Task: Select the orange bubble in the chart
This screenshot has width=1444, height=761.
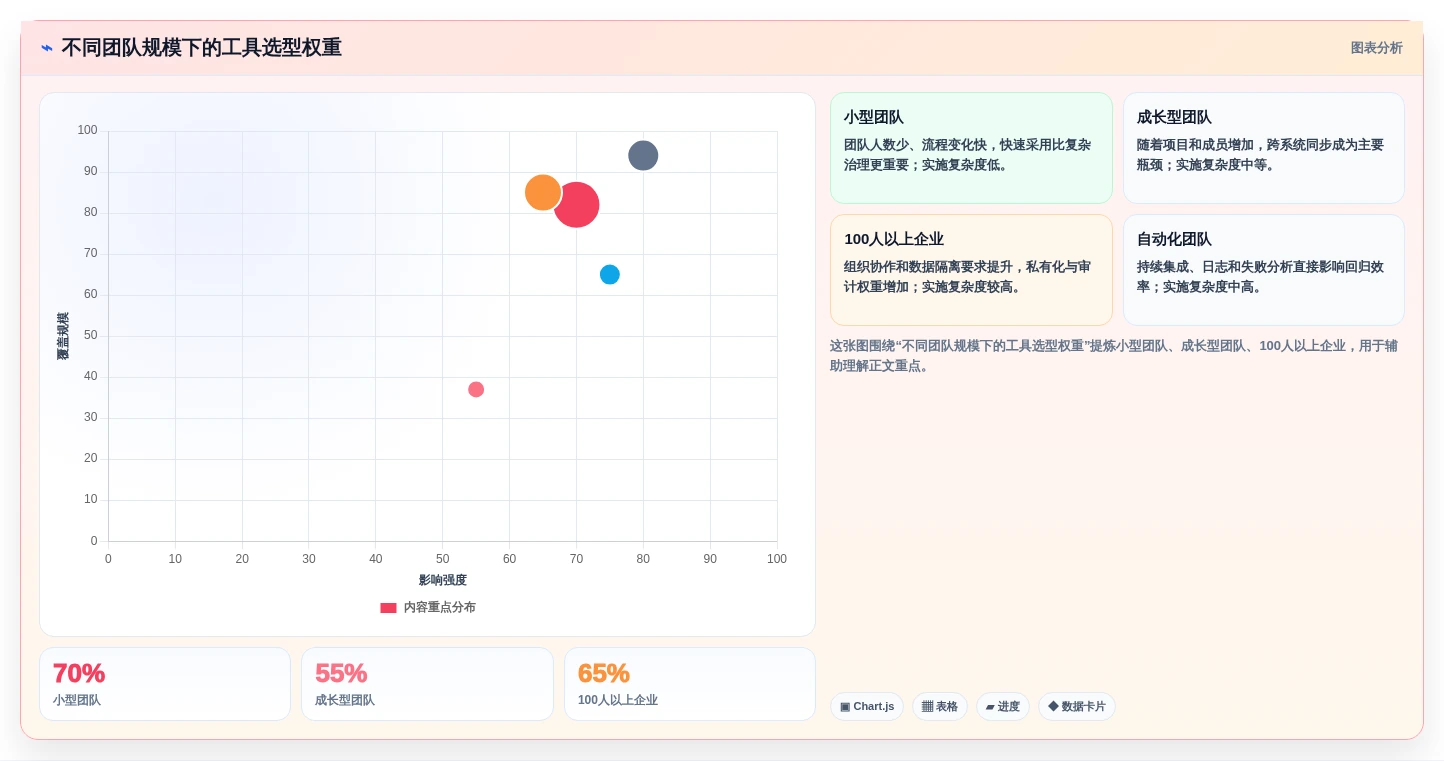Action: (x=542, y=192)
